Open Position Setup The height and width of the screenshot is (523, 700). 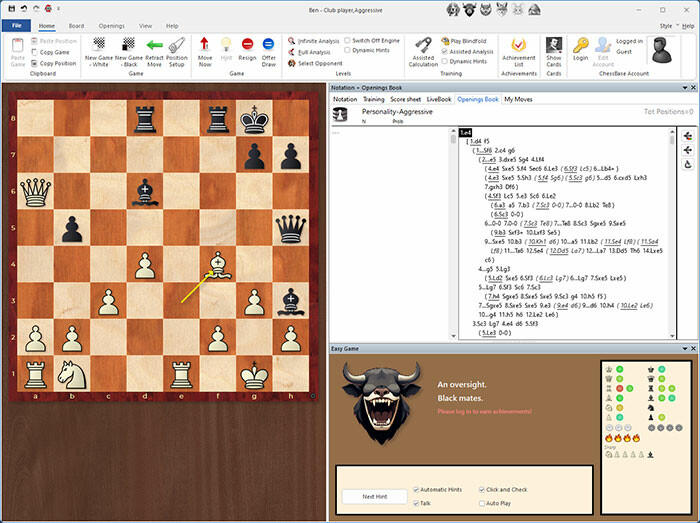tap(177, 51)
